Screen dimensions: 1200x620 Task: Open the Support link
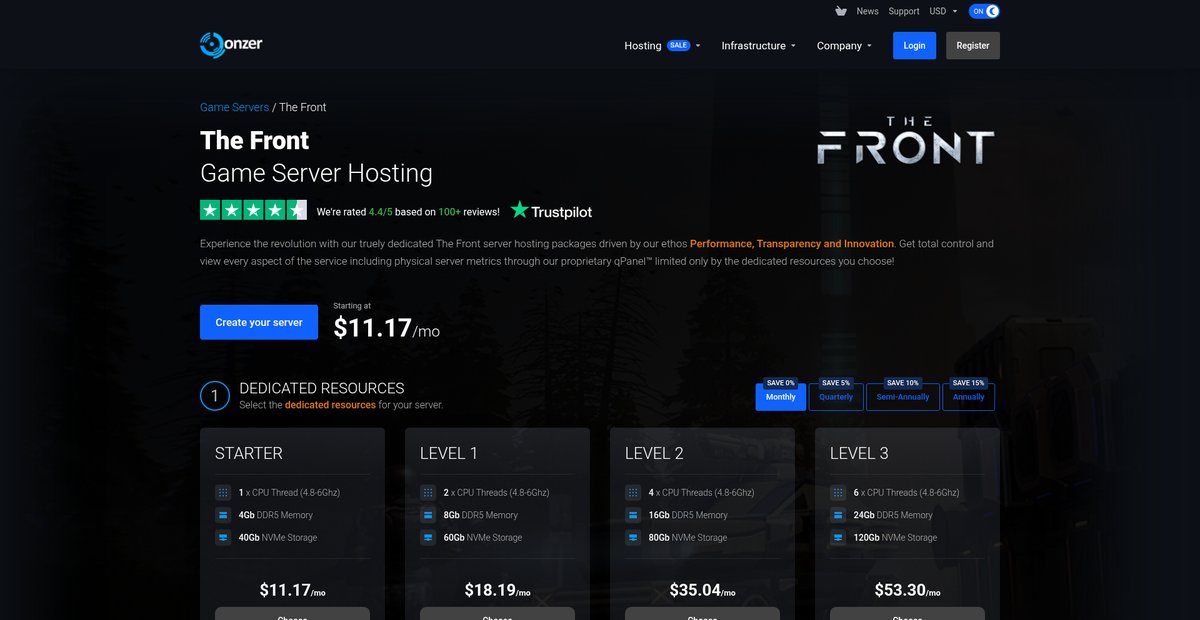[x=904, y=11]
